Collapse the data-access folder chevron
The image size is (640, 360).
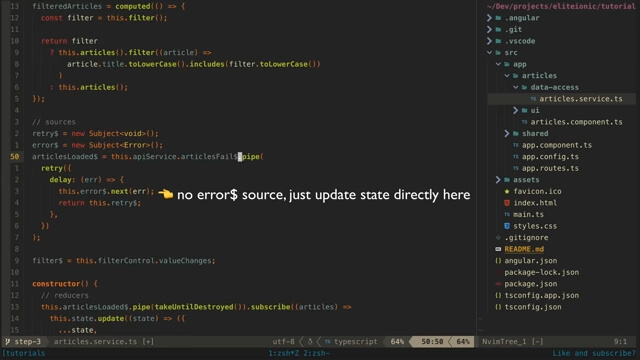click(x=516, y=87)
